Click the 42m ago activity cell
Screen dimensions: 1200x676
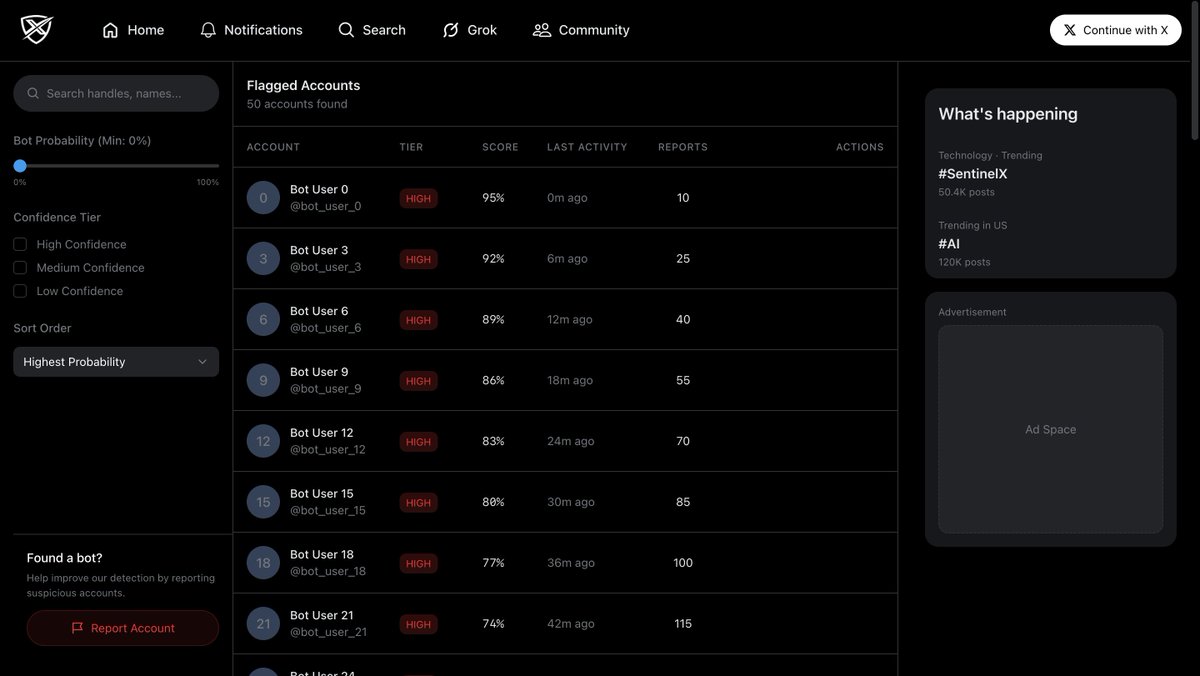571,624
